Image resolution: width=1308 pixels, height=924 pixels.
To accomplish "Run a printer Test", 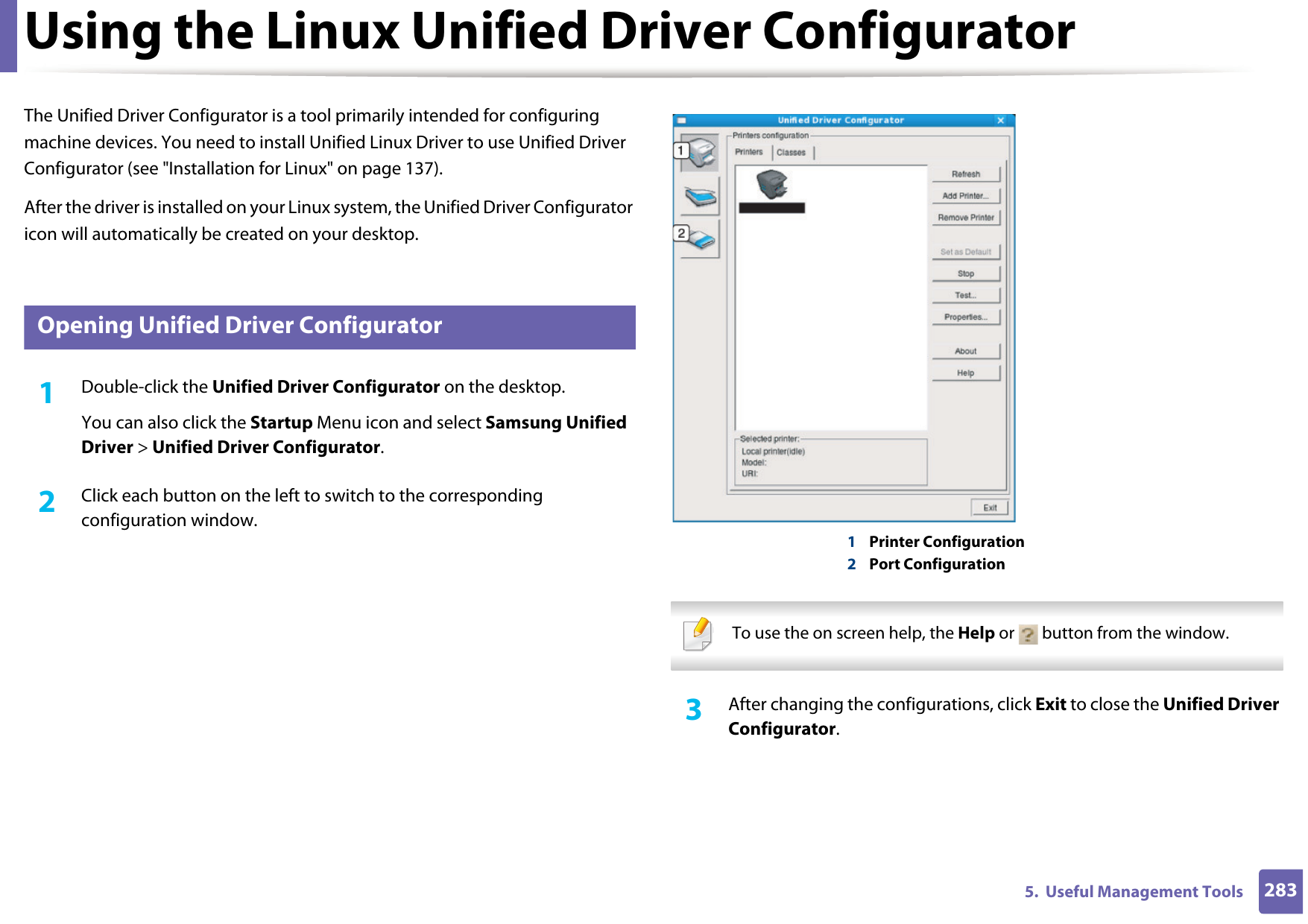I will (x=966, y=294).
